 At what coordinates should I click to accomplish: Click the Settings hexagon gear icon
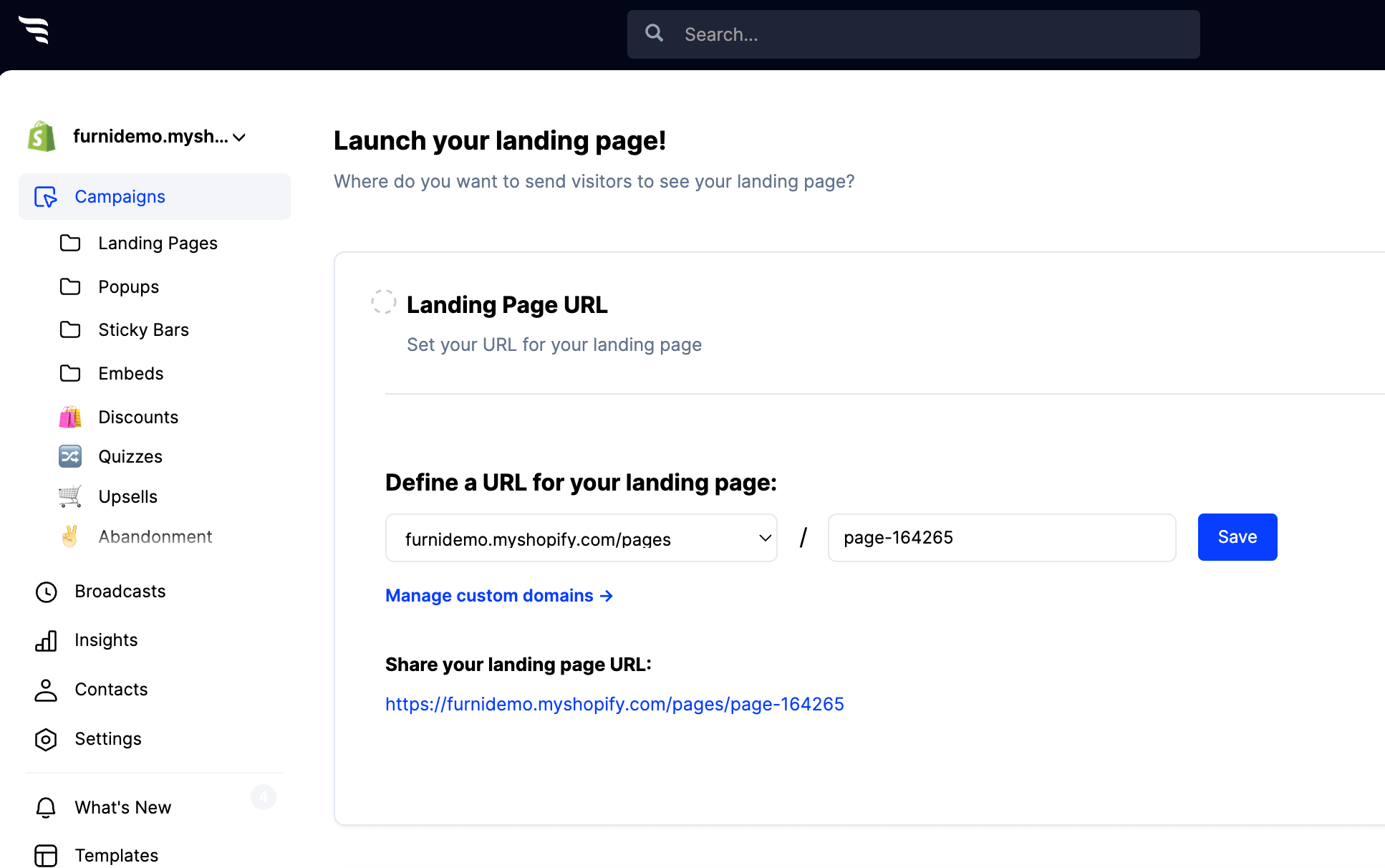pos(46,740)
